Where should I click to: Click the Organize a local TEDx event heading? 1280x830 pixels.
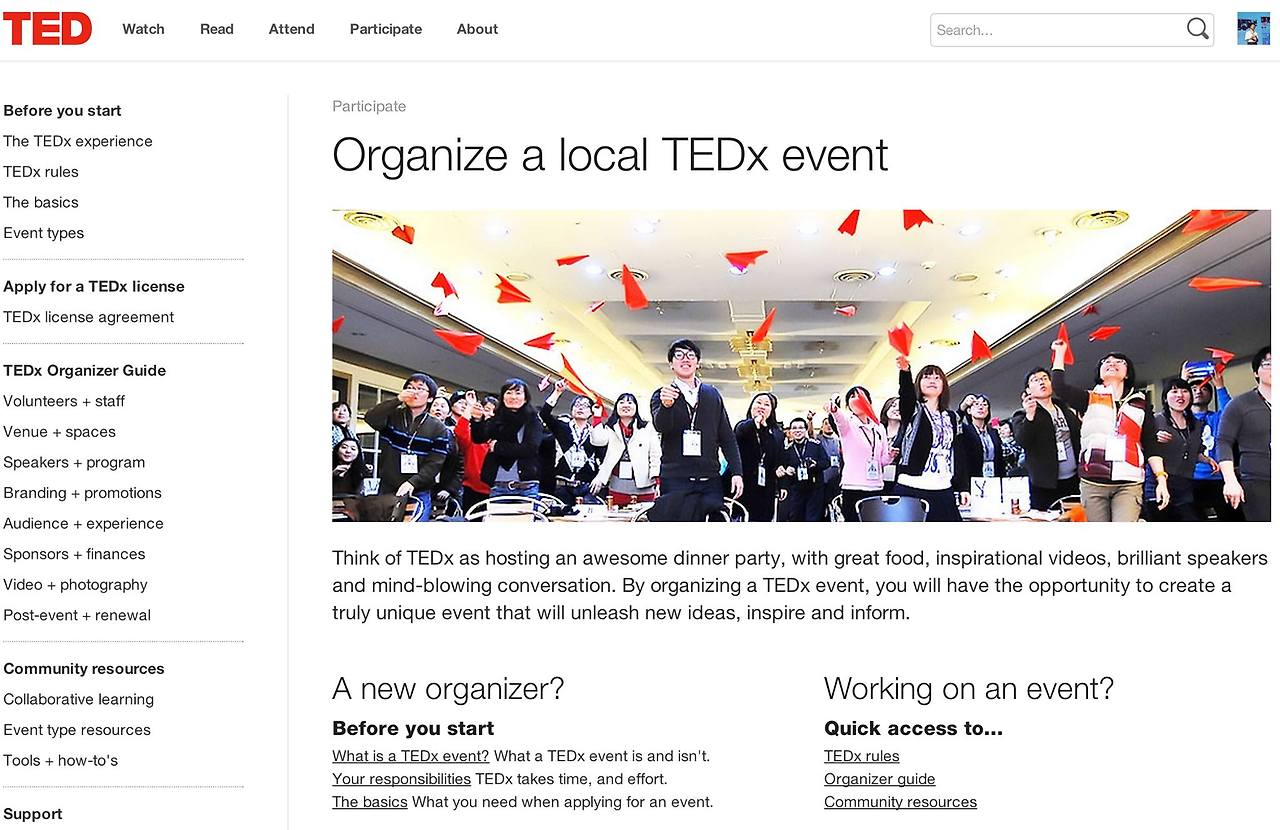[610, 156]
